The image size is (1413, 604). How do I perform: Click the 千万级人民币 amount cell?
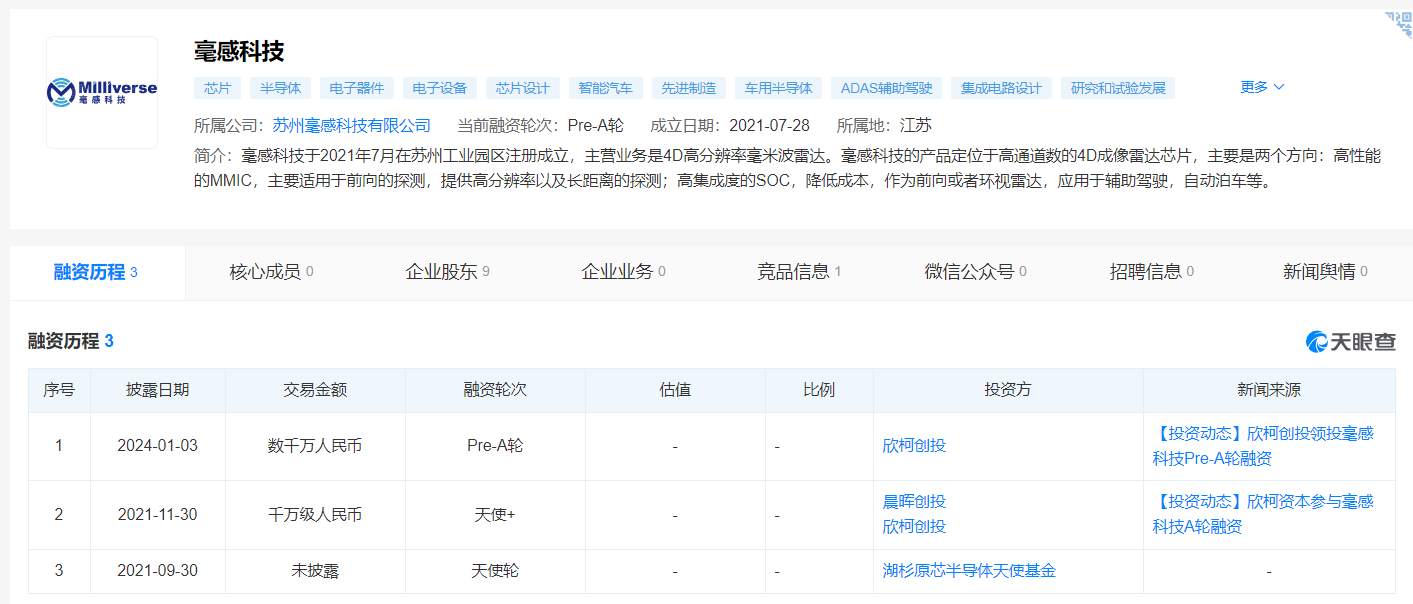[315, 515]
